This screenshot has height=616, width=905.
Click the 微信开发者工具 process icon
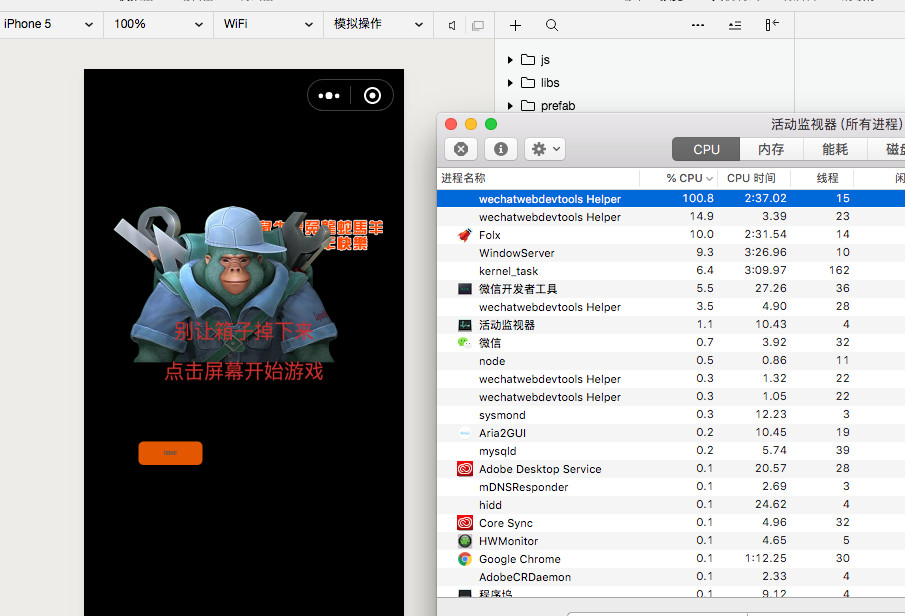point(465,289)
